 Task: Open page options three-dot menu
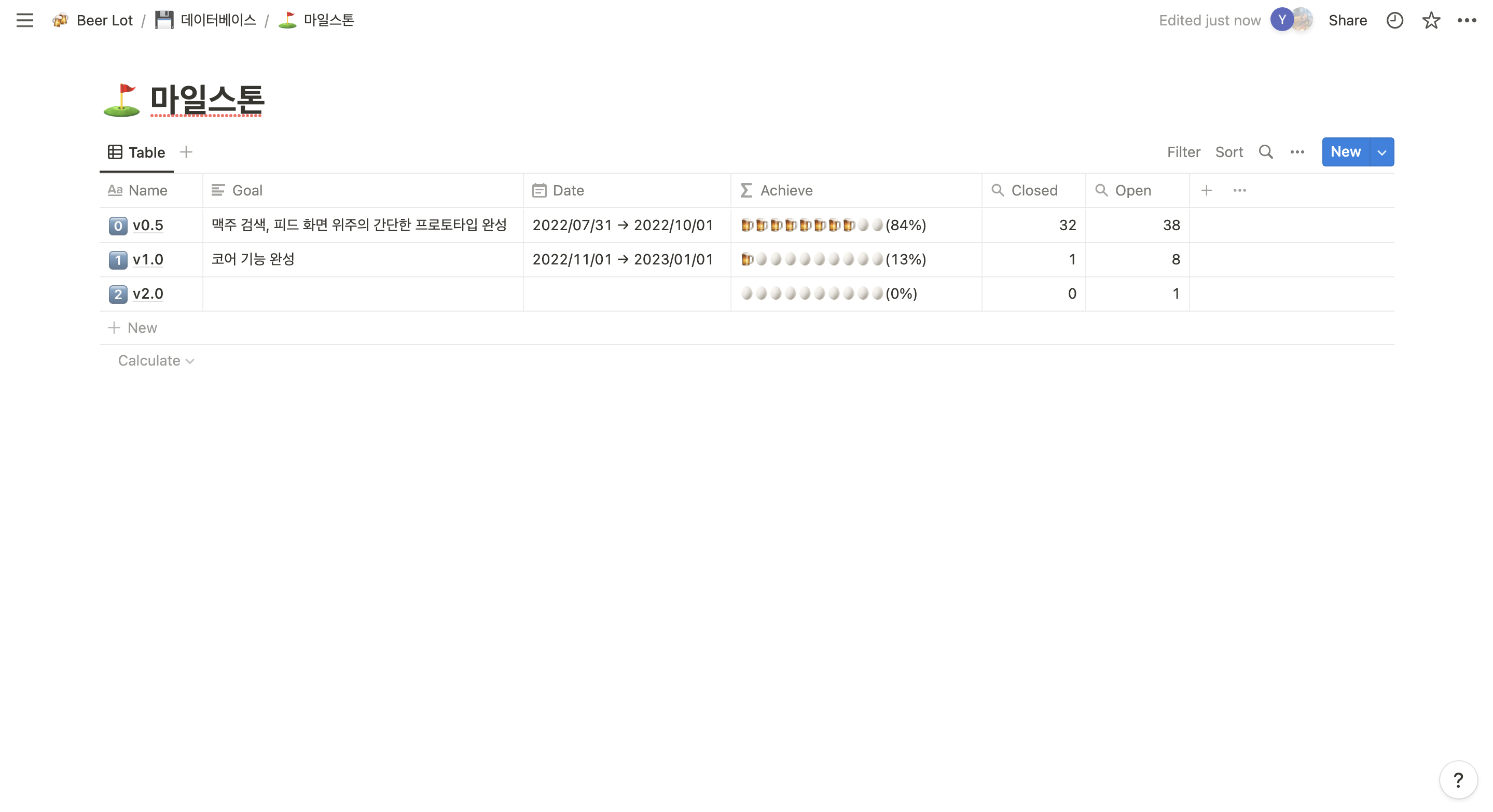1467,20
